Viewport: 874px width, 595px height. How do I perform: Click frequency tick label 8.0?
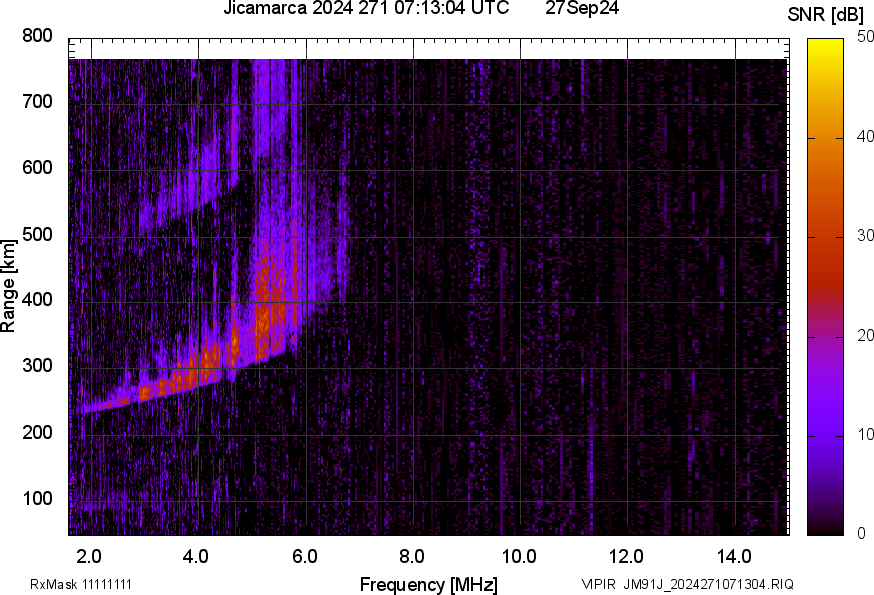pos(411,556)
